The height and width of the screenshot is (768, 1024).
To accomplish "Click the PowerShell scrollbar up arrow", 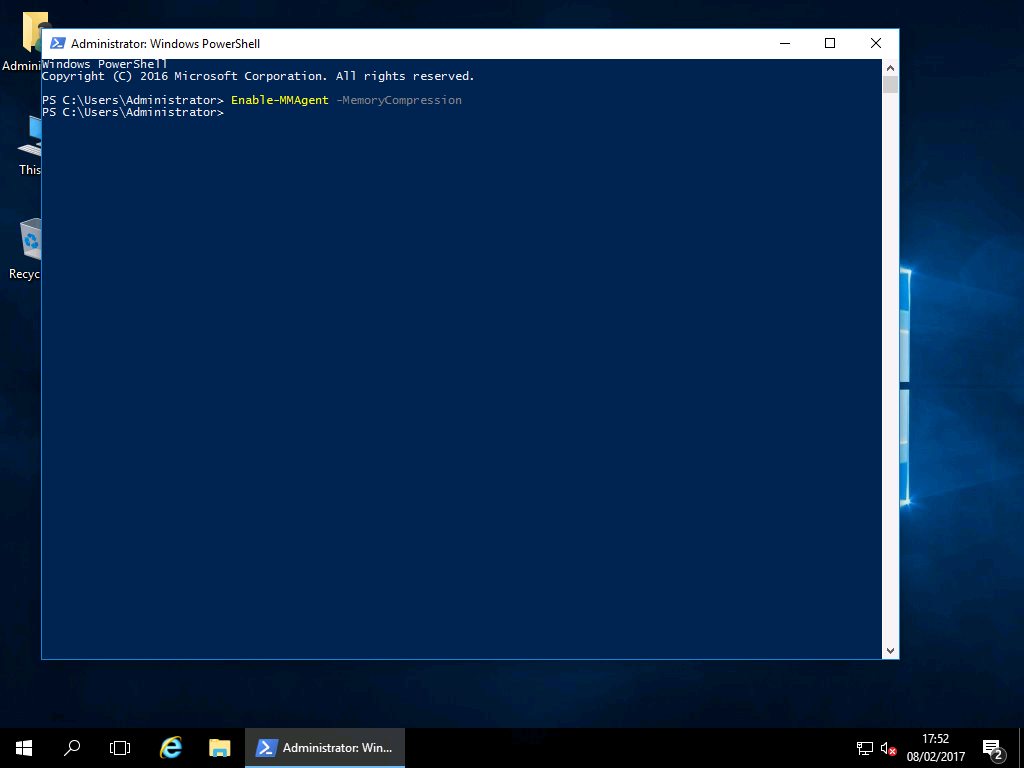I will point(890,67).
